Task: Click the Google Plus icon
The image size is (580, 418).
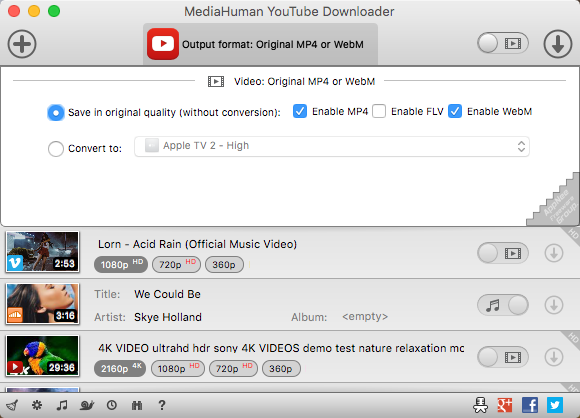Action: [x=505, y=405]
